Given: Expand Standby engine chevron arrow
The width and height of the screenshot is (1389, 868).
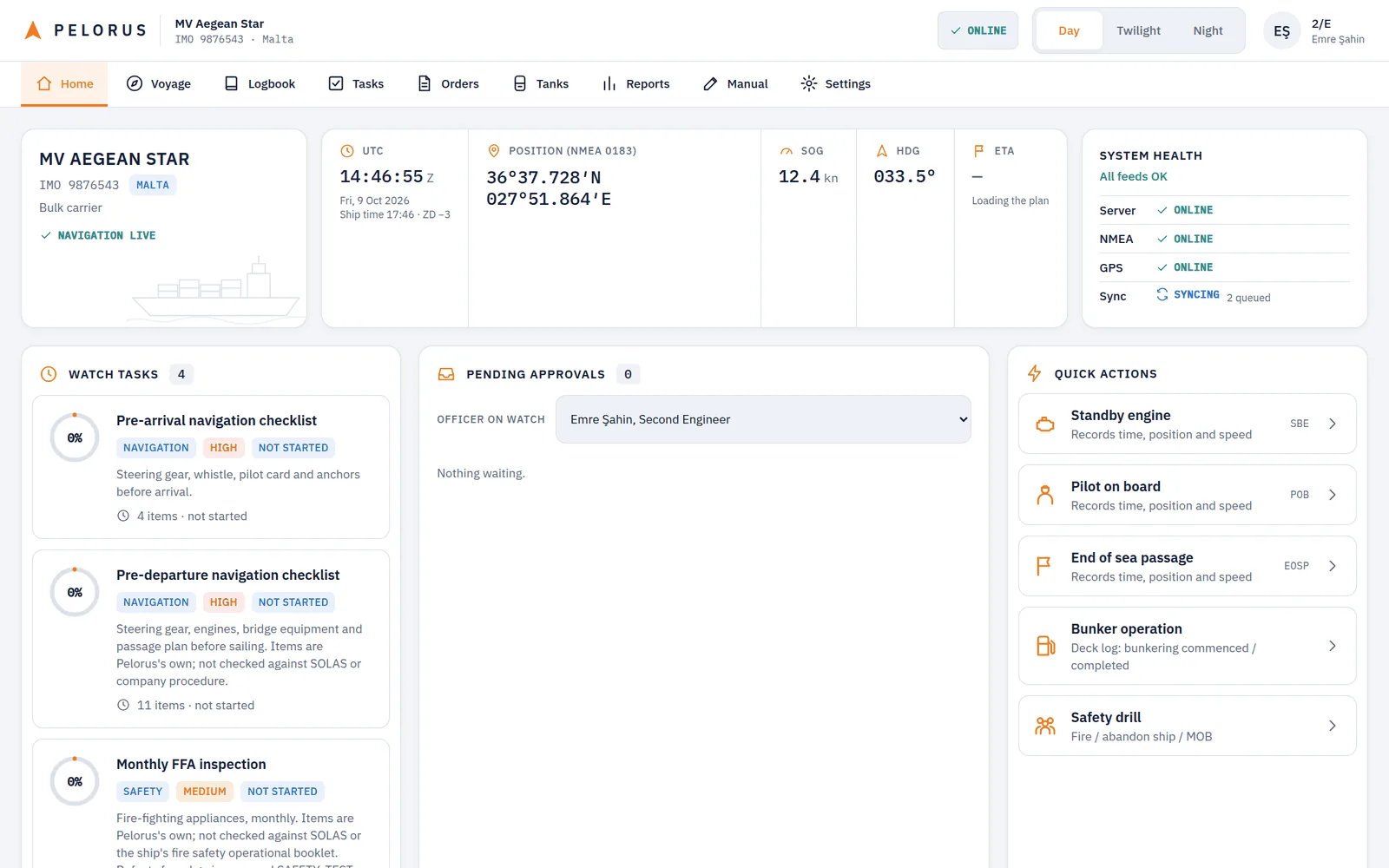Looking at the screenshot, I should click(x=1333, y=424).
